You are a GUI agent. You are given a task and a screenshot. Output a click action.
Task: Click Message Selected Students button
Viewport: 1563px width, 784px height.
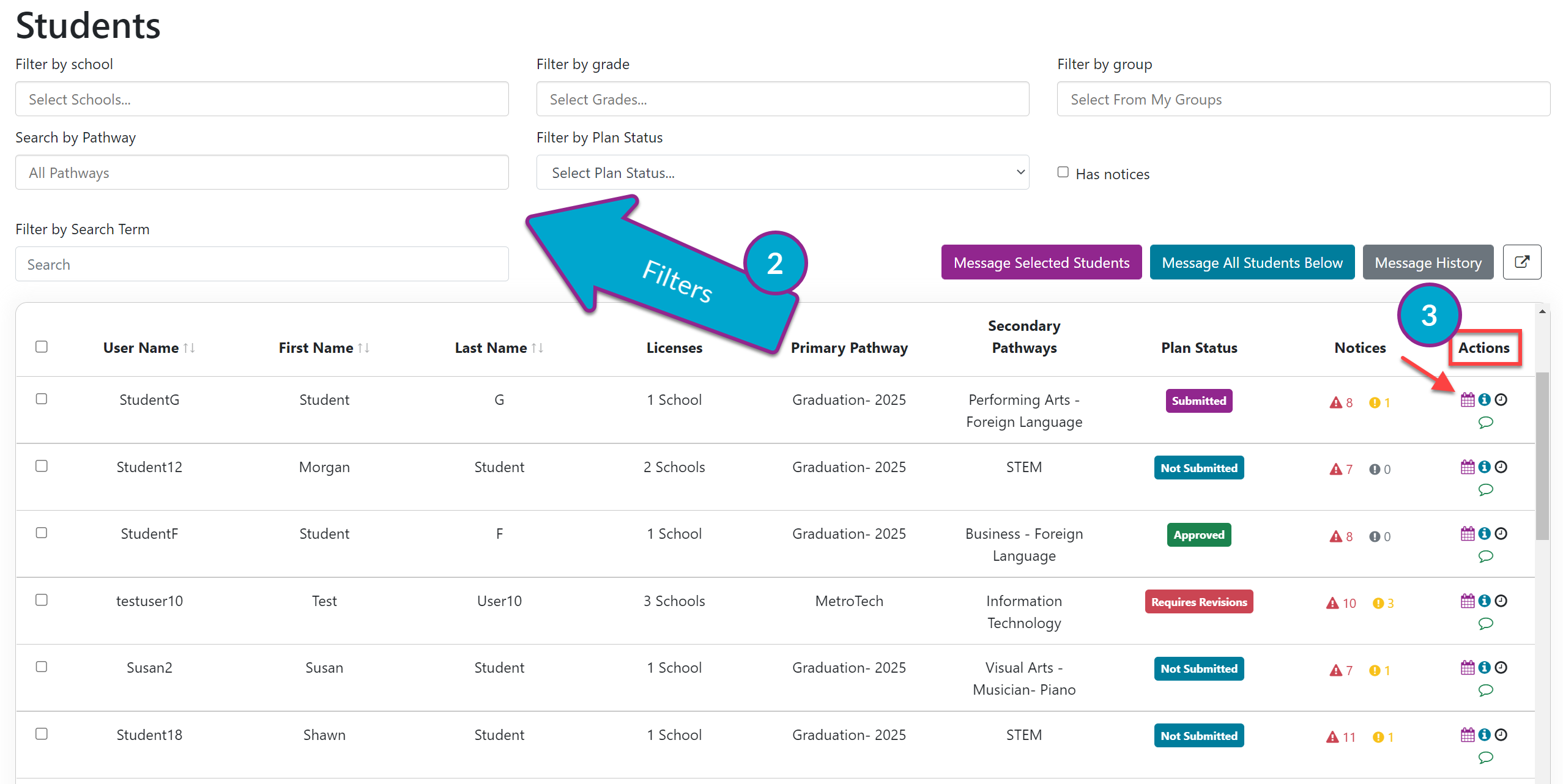[1041, 262]
